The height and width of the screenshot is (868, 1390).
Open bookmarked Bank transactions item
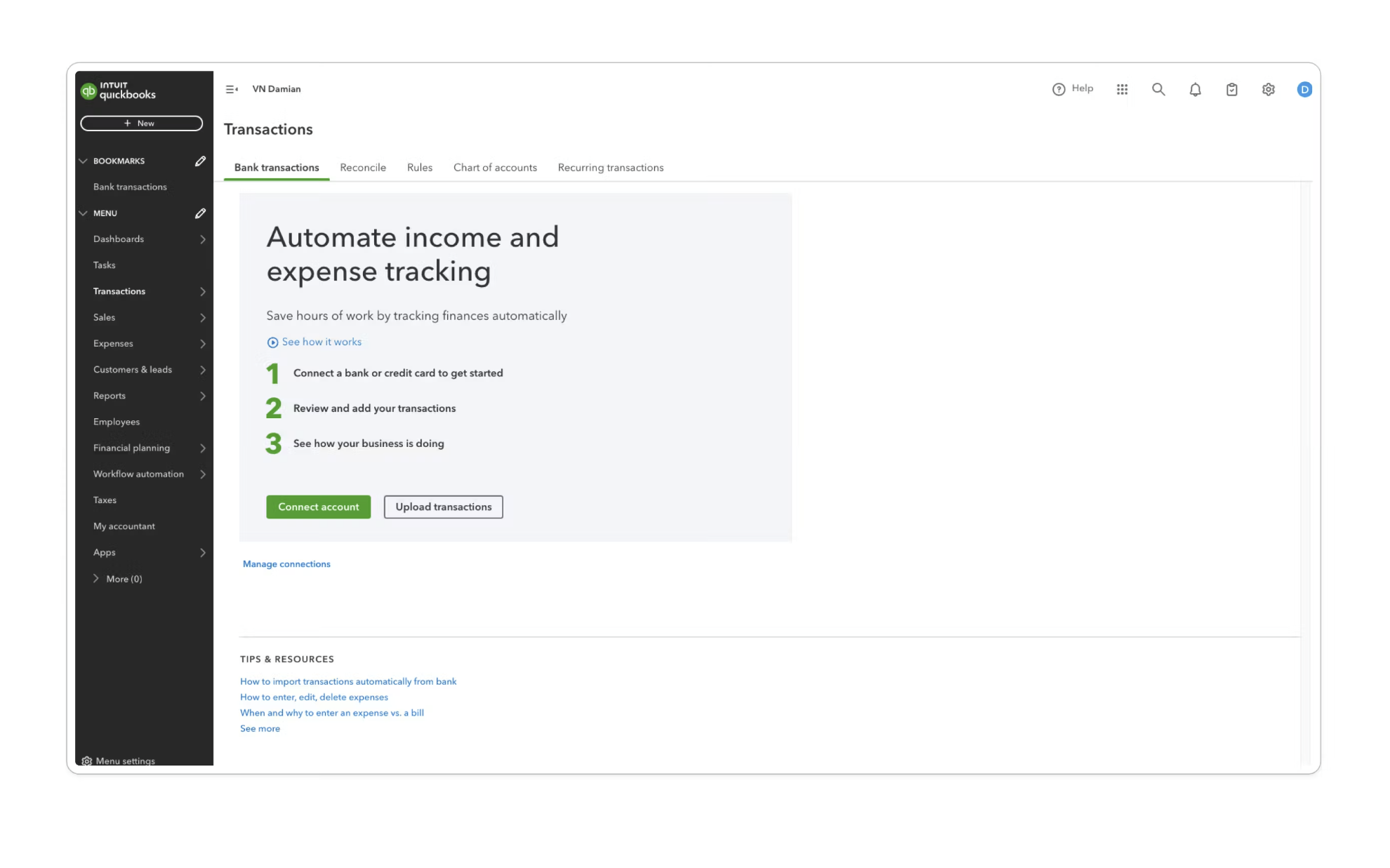pyautogui.click(x=130, y=187)
